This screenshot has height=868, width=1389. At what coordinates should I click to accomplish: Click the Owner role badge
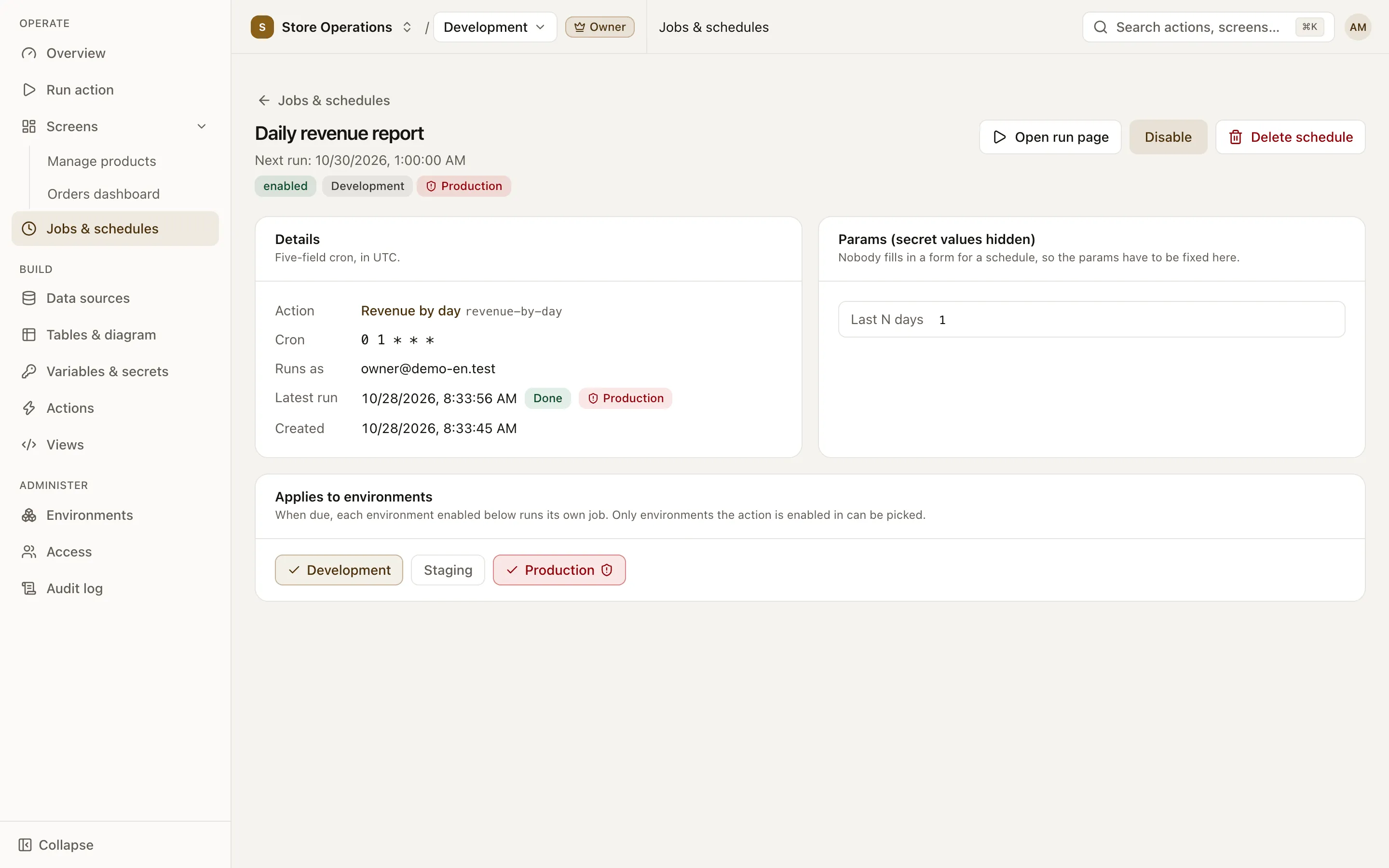coord(599,27)
